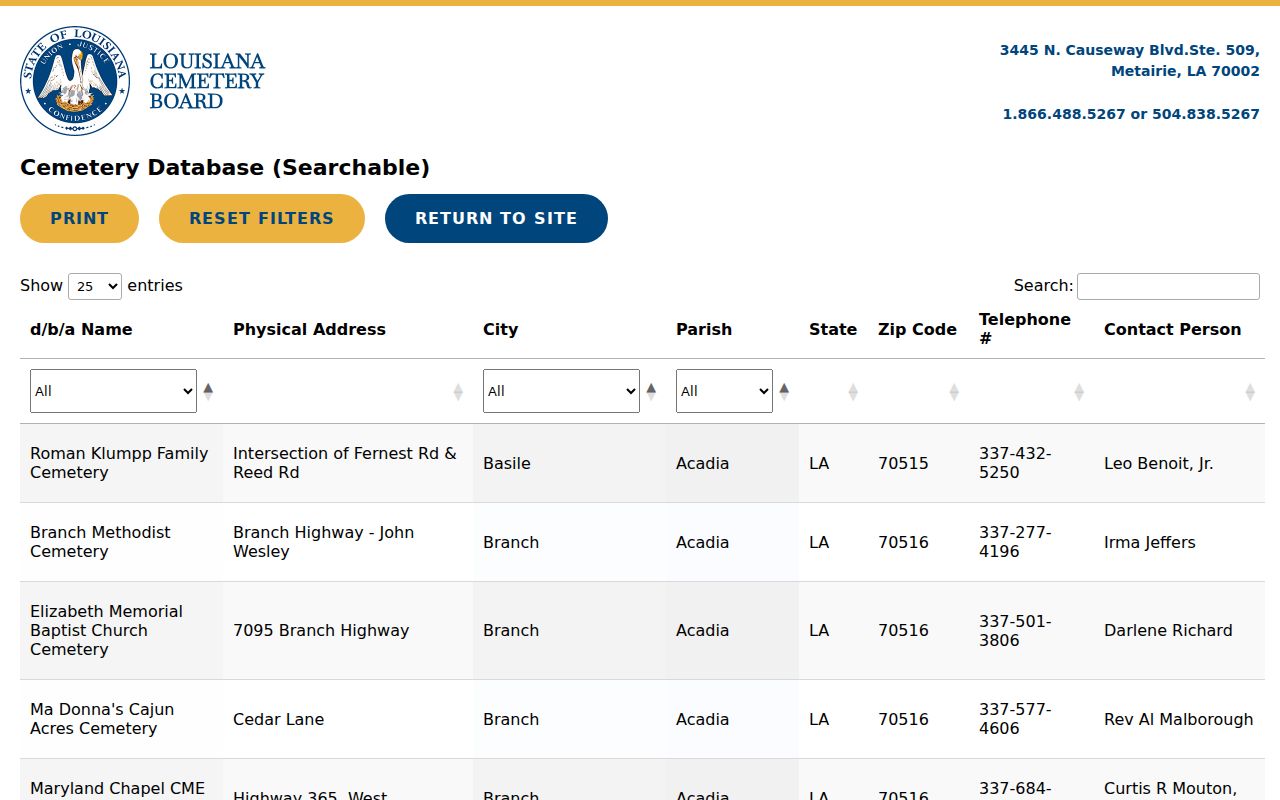Click the 1.866.488.5267 phone number text
Image resolution: width=1280 pixels, height=800 pixels.
[1064, 114]
